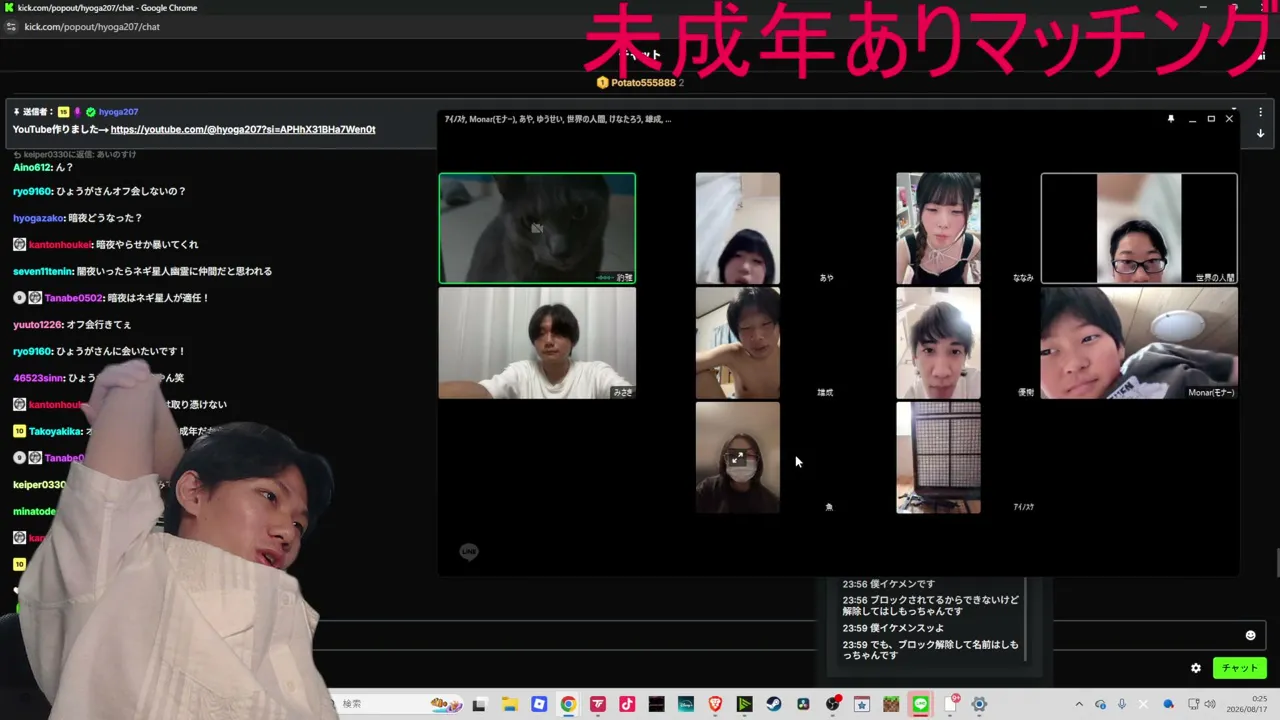
Task: Click chat username kantonhoukei on 暗夜やらせか message
Action: [59, 244]
